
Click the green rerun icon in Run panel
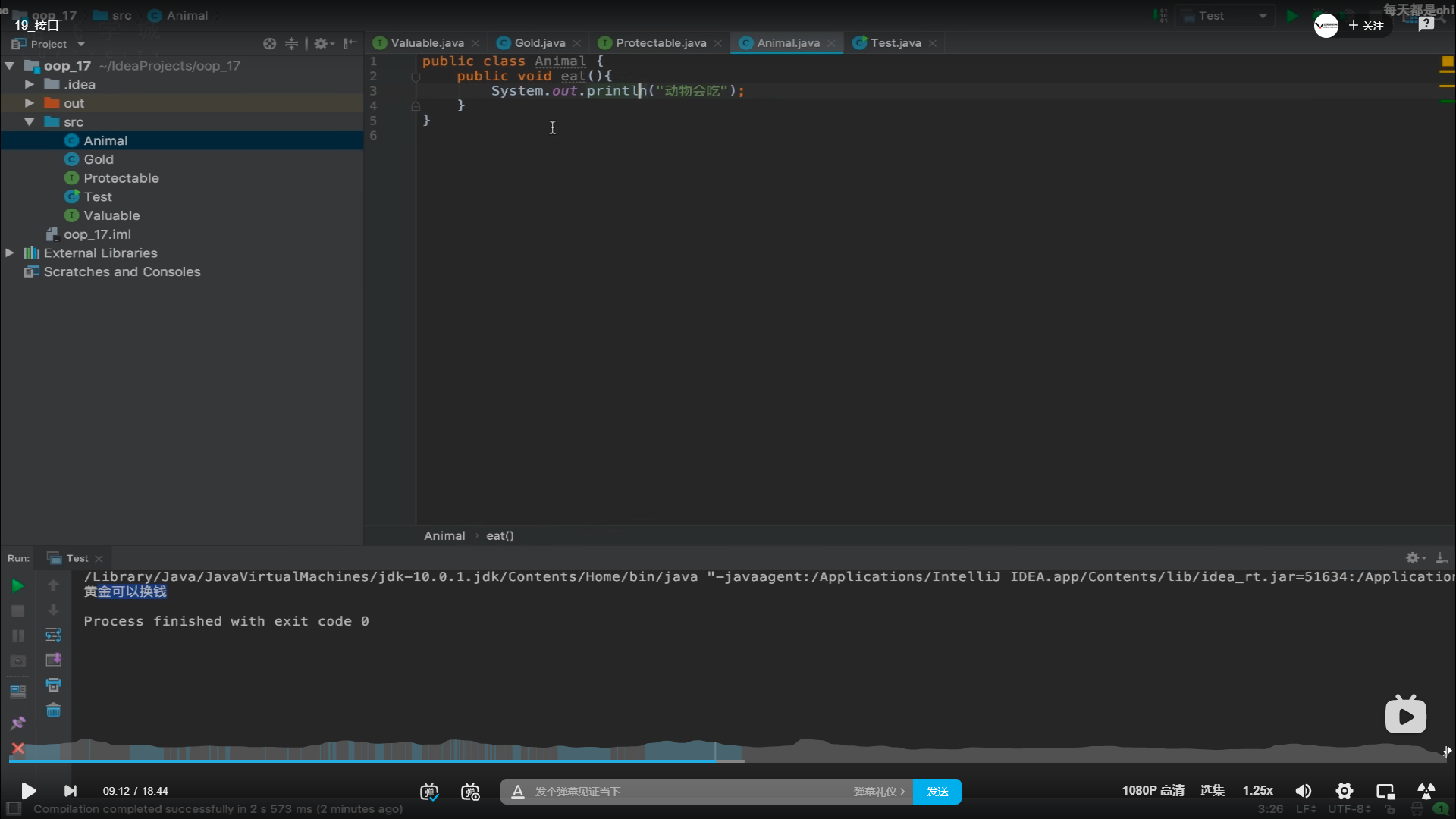pos(17,586)
